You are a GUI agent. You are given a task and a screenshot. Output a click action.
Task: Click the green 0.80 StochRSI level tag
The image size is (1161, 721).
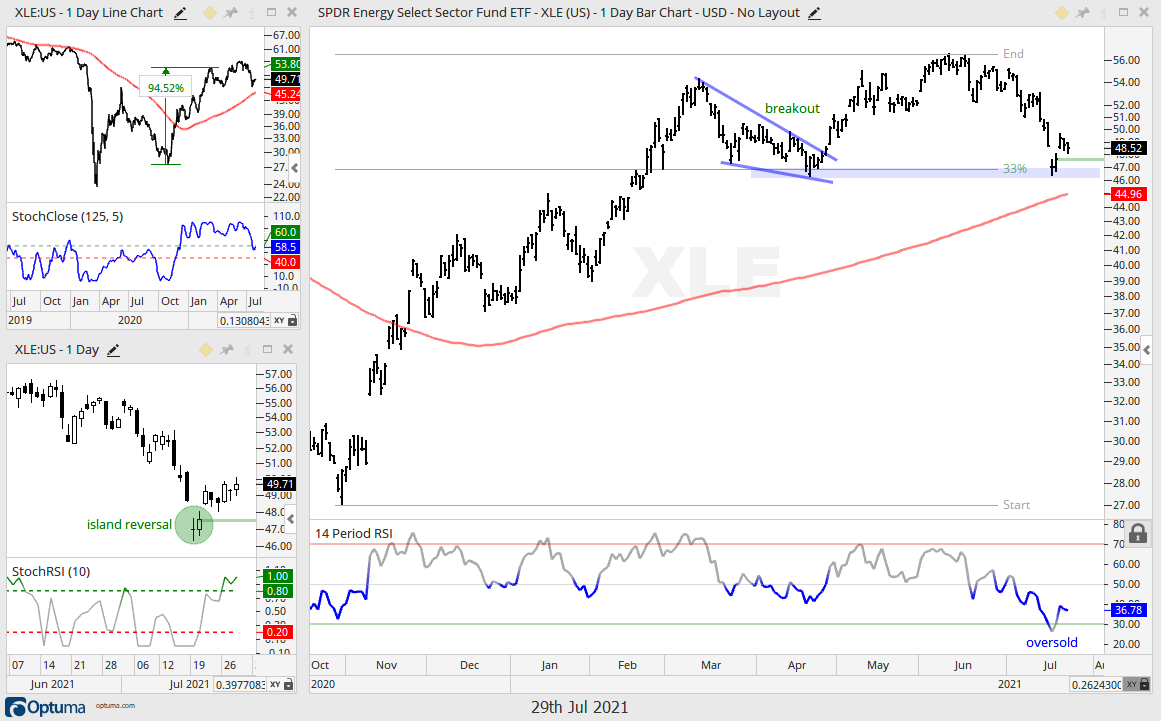278,591
